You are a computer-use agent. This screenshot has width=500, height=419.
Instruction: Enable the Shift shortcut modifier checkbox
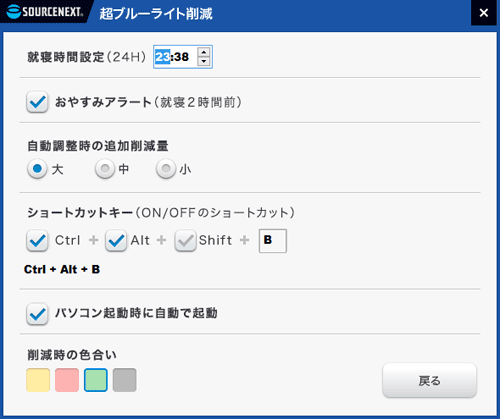pos(185,240)
